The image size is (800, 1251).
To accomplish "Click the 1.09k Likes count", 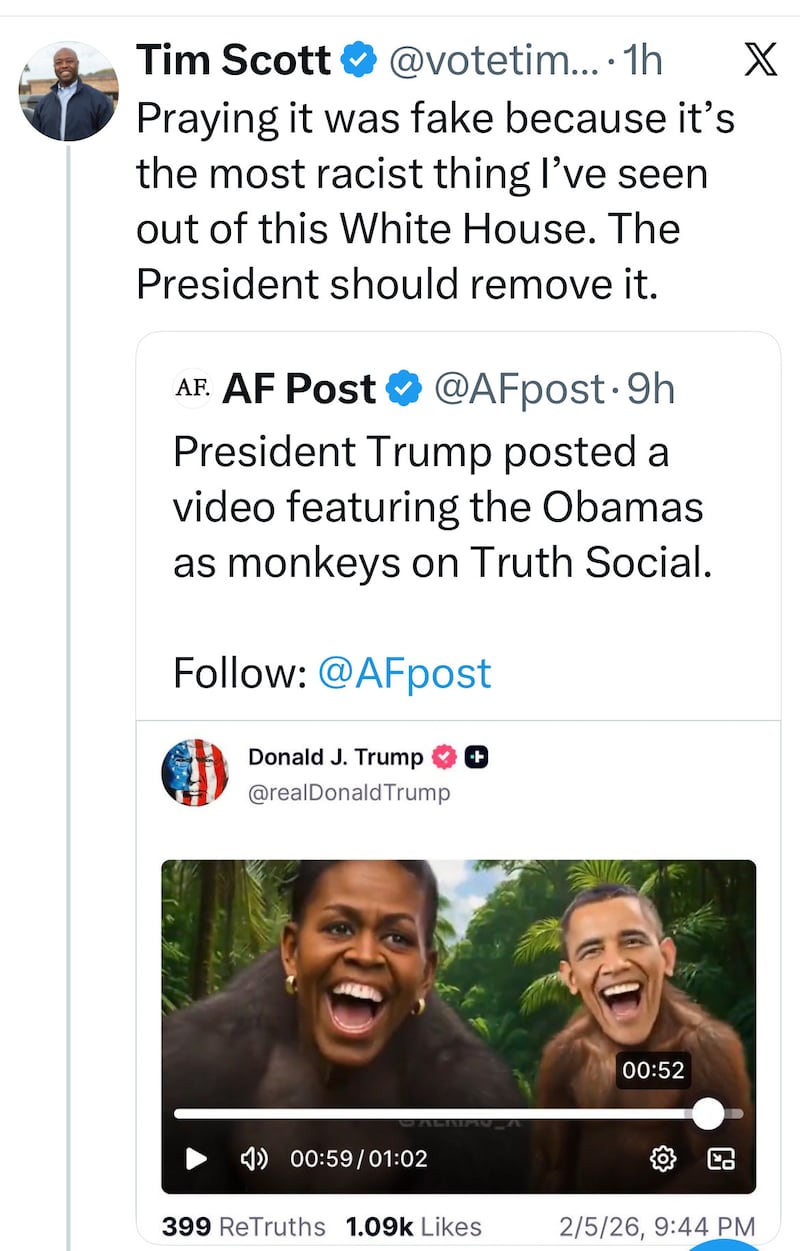I will pos(411,1226).
